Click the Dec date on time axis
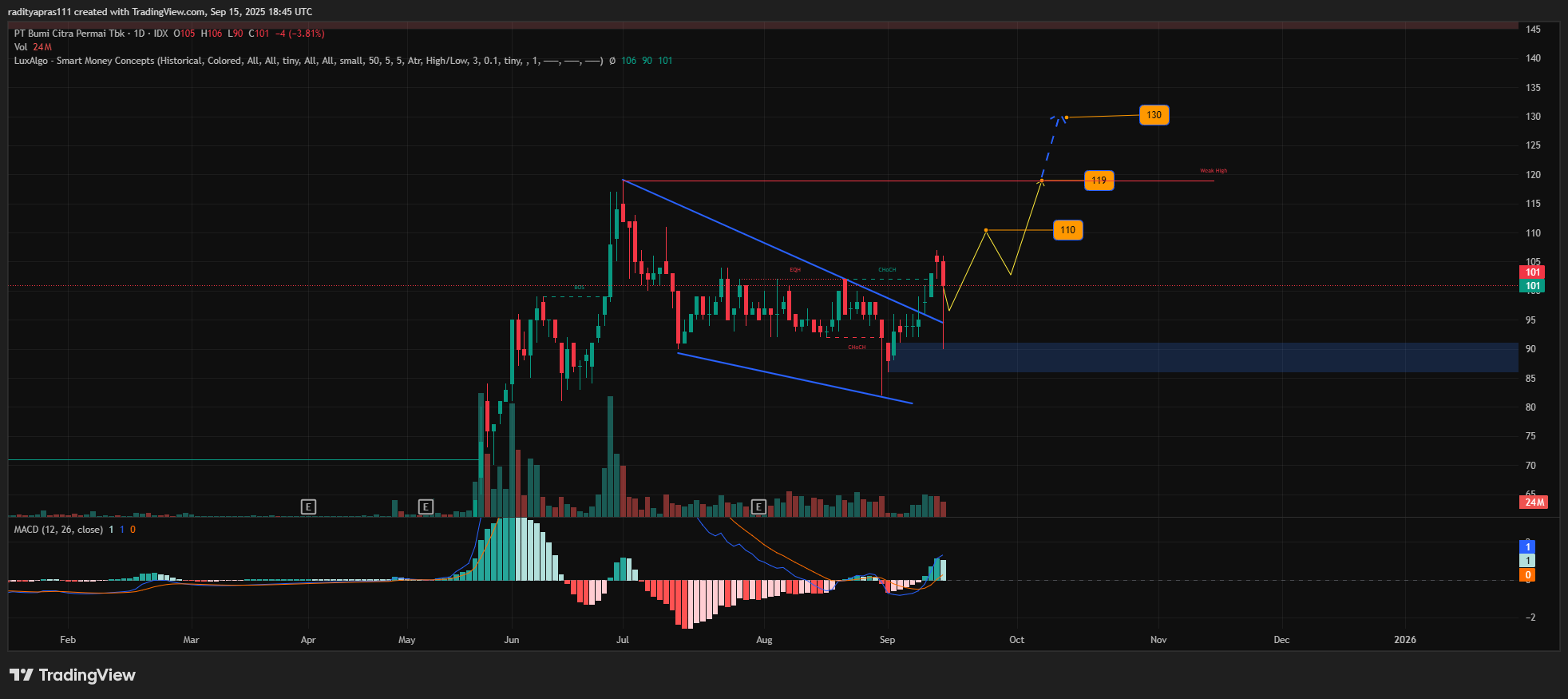This screenshot has width=1568, height=699. (1281, 640)
